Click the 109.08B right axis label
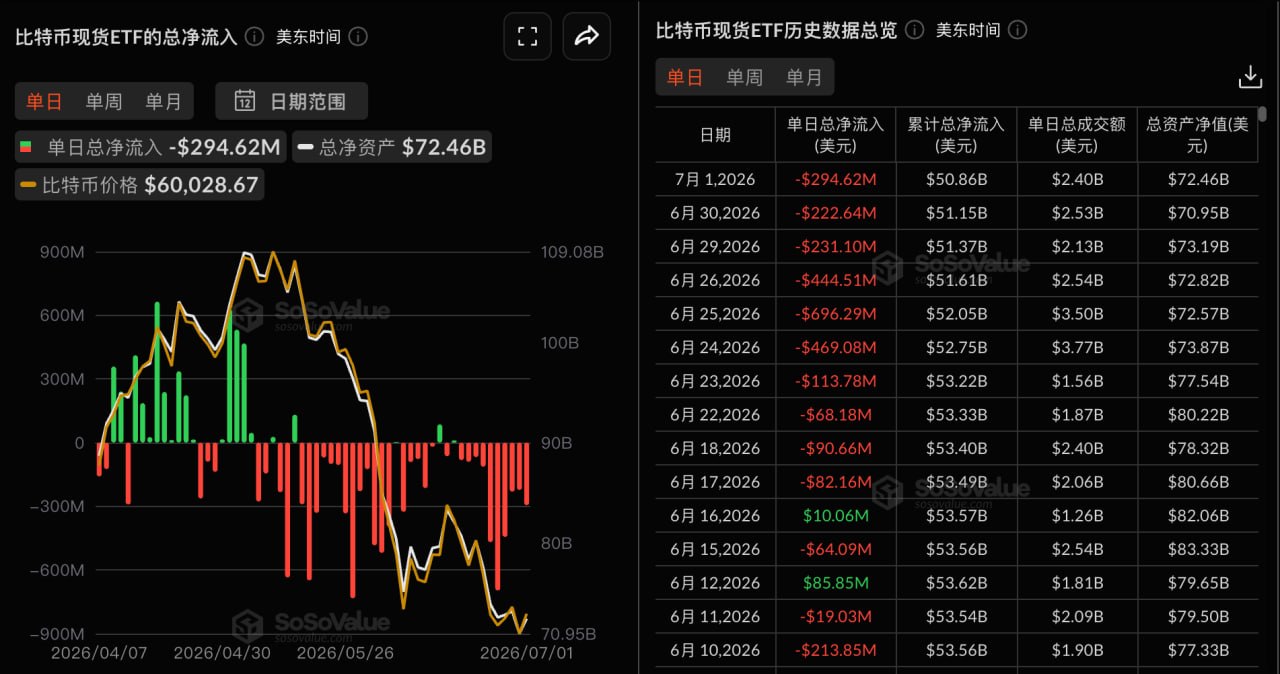This screenshot has width=1280, height=674. point(571,252)
